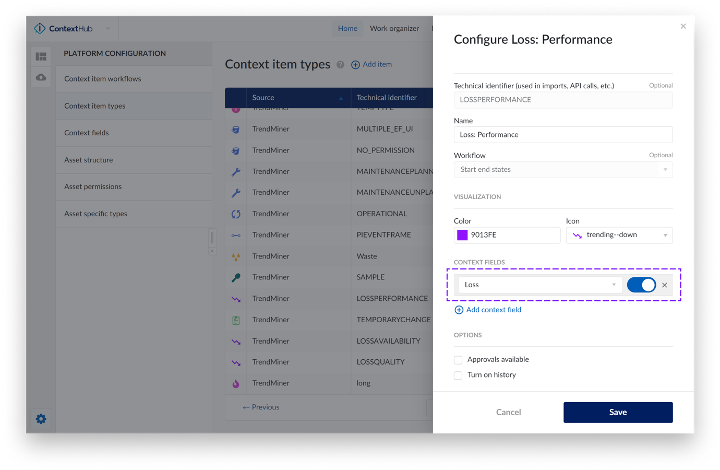Click the flame icon for the long row
Image resolution: width=720 pixels, height=470 pixels.
click(236, 383)
